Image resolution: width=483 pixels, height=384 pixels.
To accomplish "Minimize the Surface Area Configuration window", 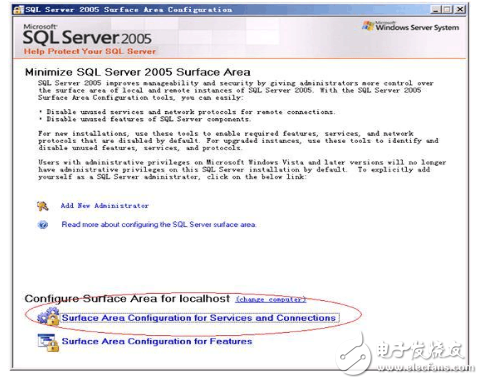I will coord(436,9).
